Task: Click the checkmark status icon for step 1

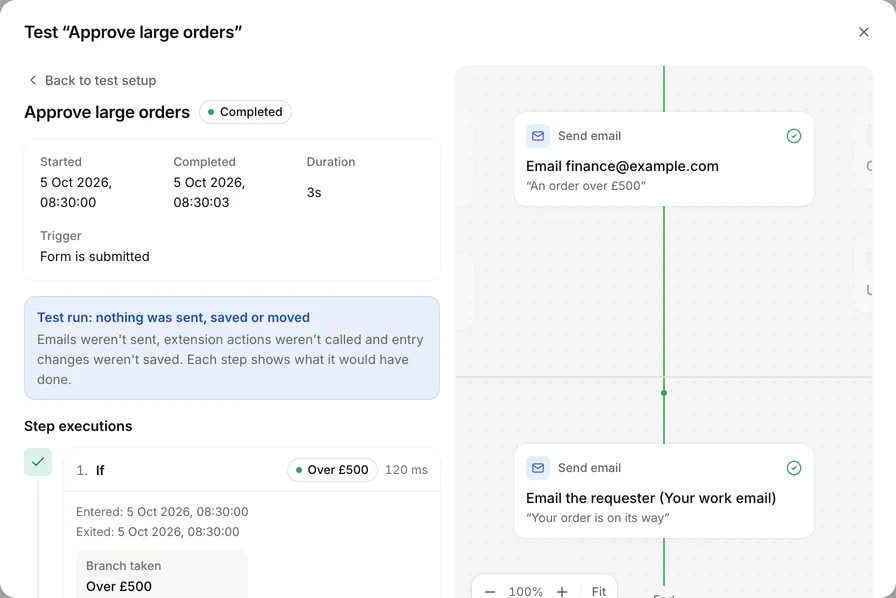Action: click(38, 462)
